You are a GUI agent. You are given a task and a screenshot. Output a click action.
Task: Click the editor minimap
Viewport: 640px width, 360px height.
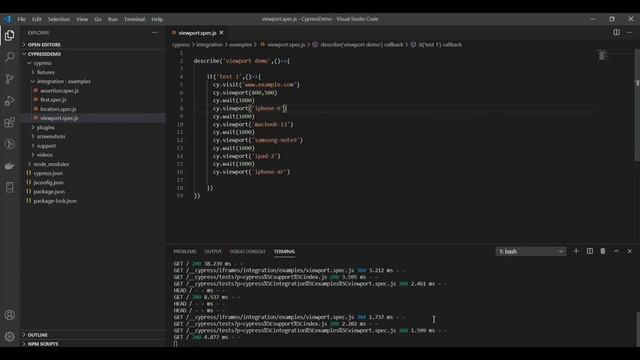pyautogui.click(x=602, y=56)
